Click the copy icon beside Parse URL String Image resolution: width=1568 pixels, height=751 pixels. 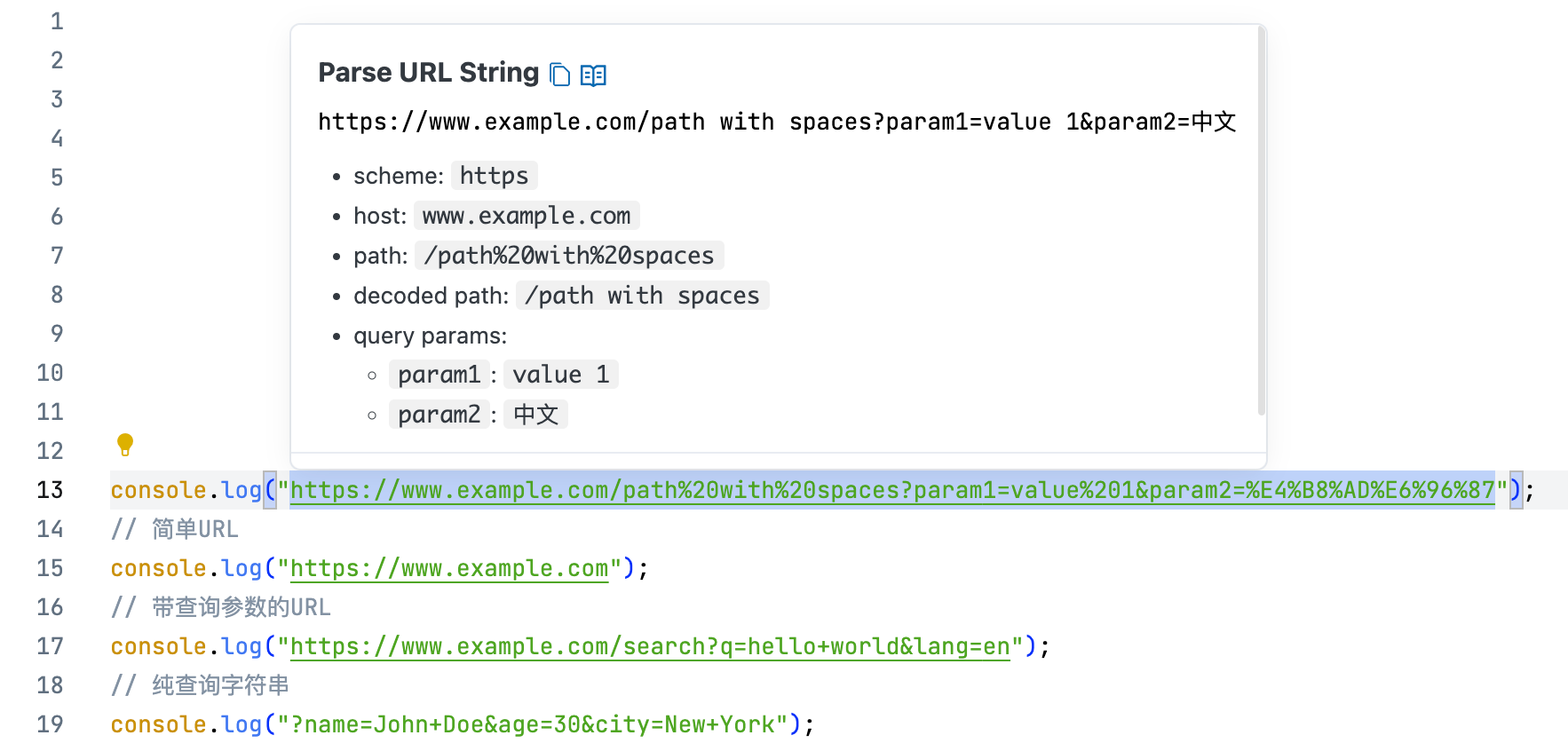[559, 75]
